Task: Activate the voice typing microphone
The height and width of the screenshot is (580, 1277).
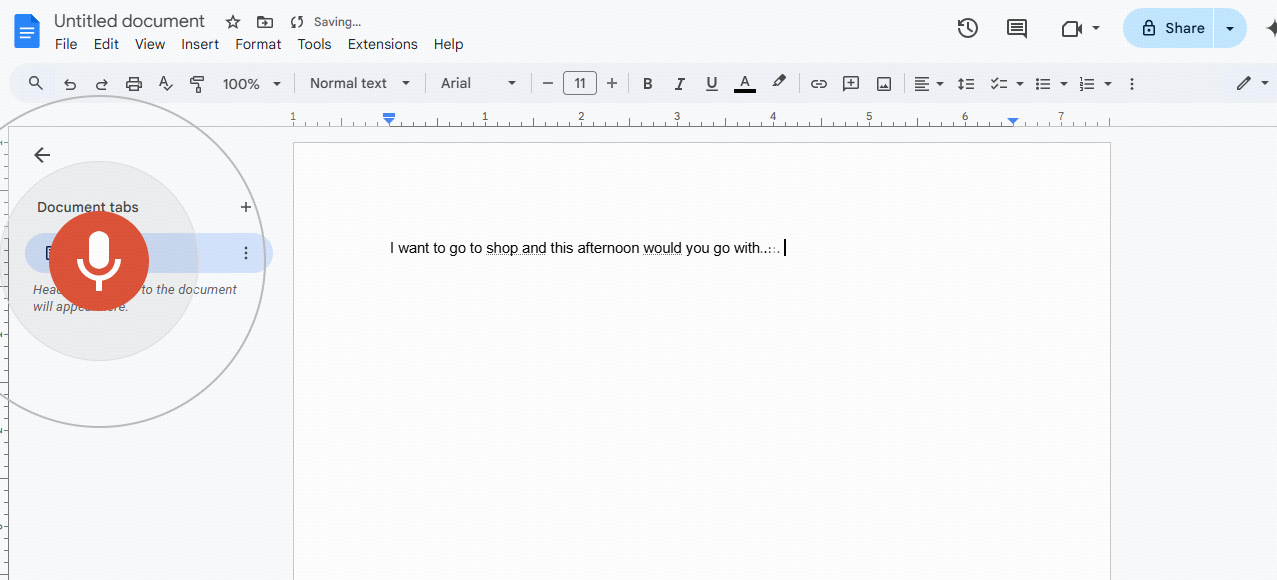Action: pyautogui.click(x=98, y=261)
